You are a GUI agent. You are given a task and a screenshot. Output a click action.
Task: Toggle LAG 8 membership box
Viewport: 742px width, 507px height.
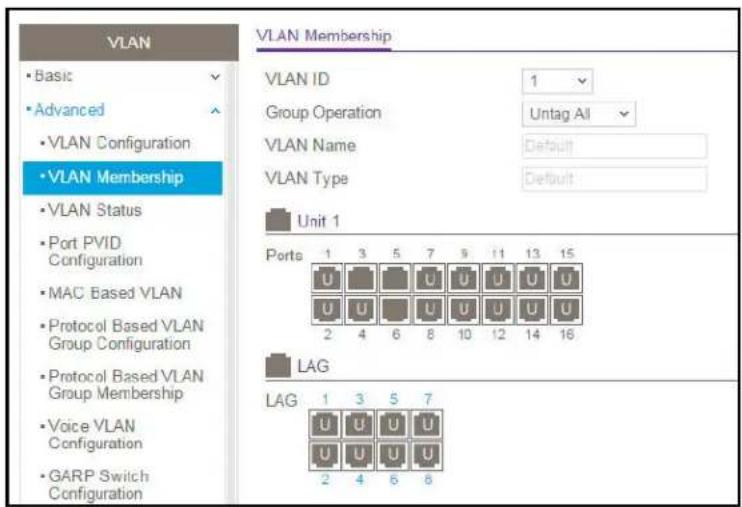427,455
